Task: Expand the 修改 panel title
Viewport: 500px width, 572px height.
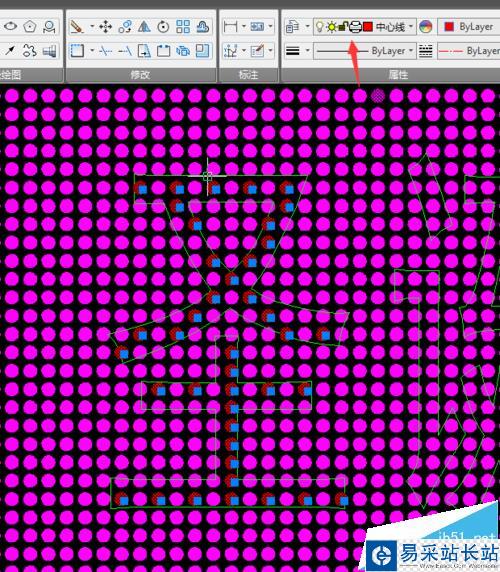Action: [x=140, y=75]
